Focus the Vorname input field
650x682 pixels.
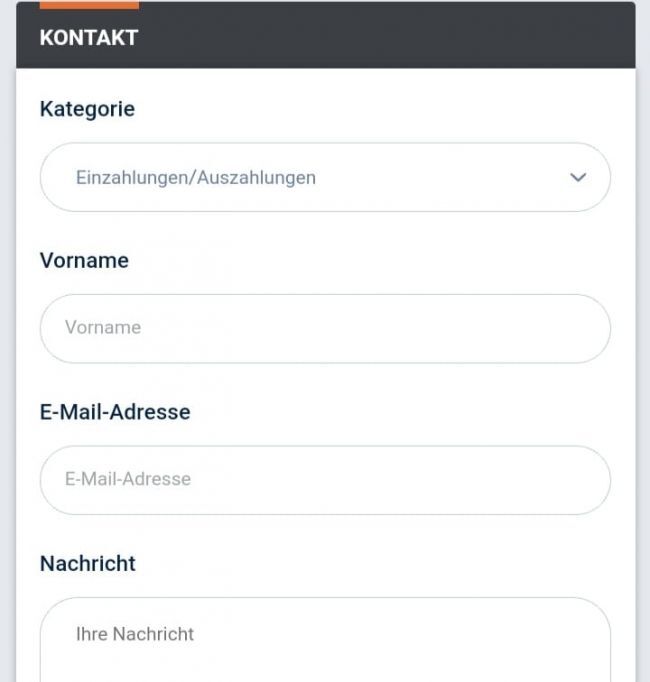pyautogui.click(x=325, y=328)
